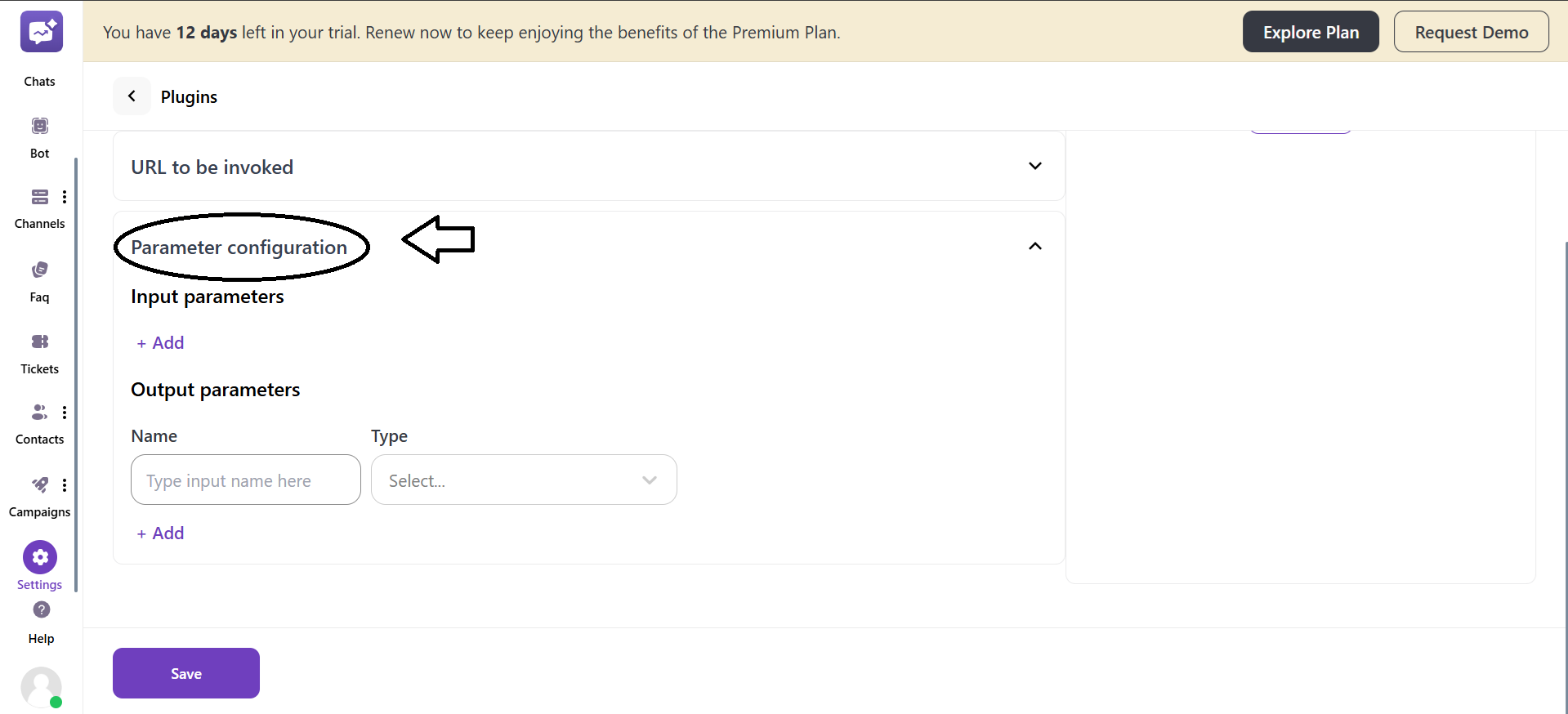Open the Help section
Screen dimensions: 1568x714
(x=40, y=610)
